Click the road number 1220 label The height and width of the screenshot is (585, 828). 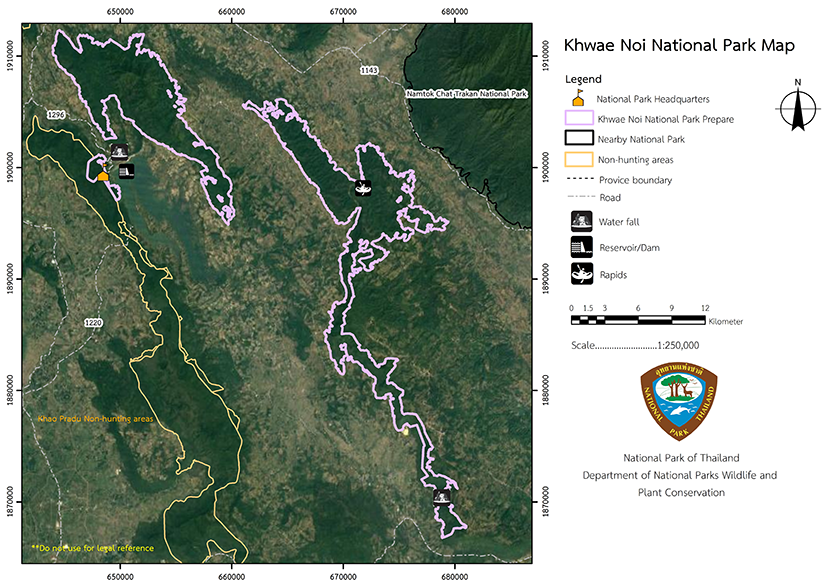pos(94,323)
